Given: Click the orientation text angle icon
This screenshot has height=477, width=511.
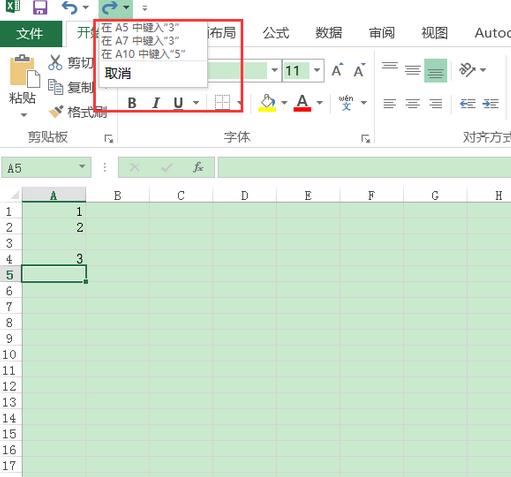Looking at the screenshot, I should (467, 70).
